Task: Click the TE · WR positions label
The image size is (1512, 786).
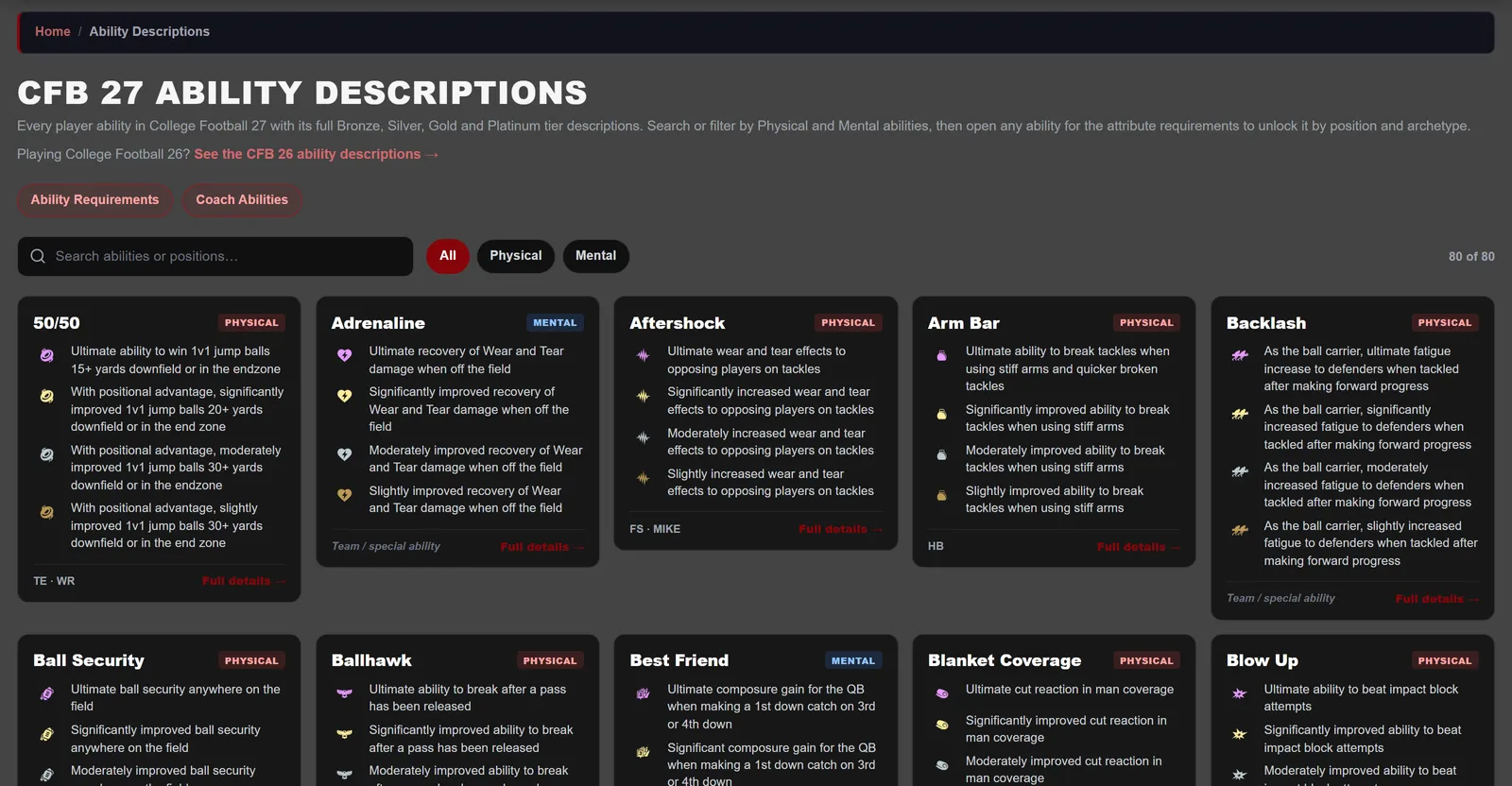Action: coord(54,581)
